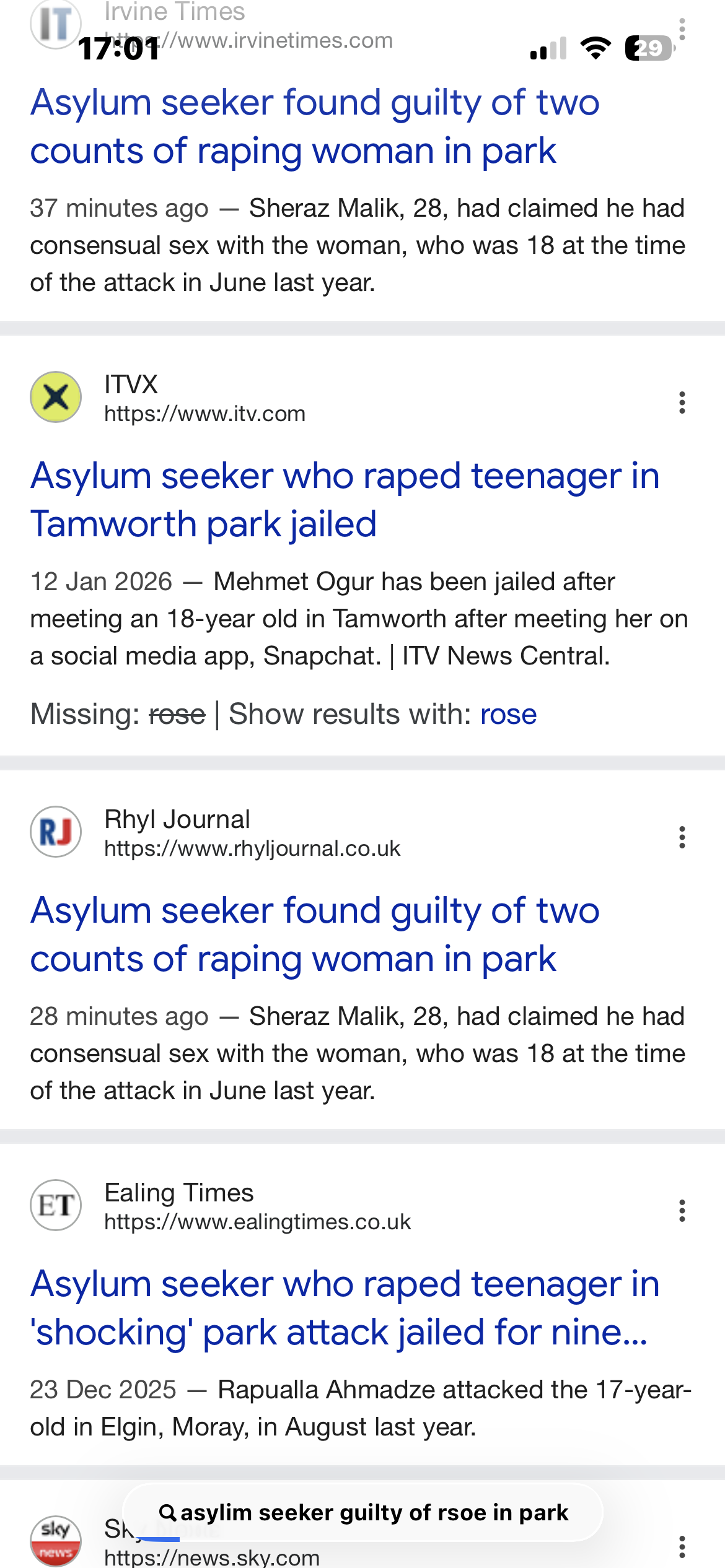Show results including the word rose
The image size is (725, 1568).
(508, 714)
